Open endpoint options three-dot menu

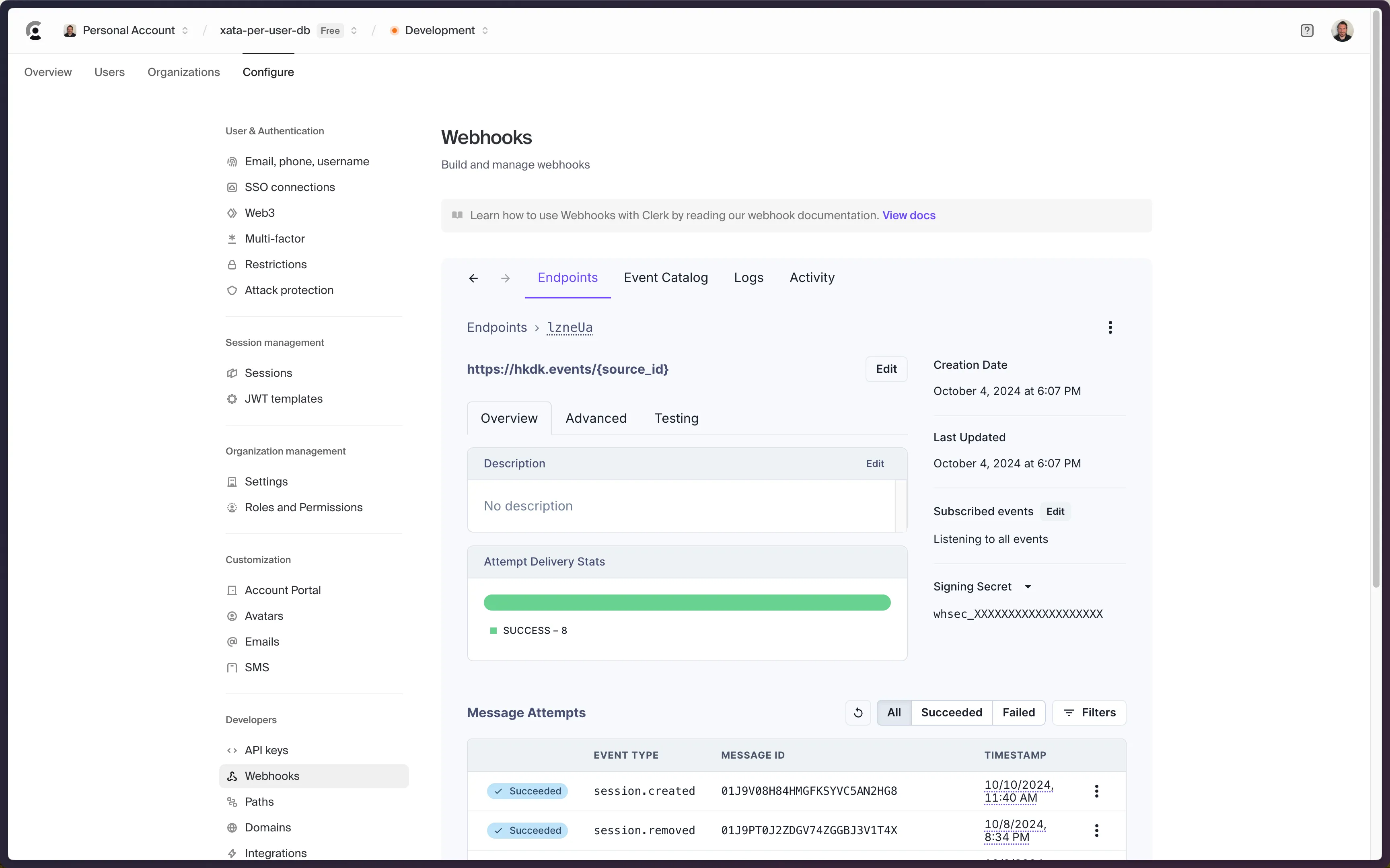point(1110,327)
